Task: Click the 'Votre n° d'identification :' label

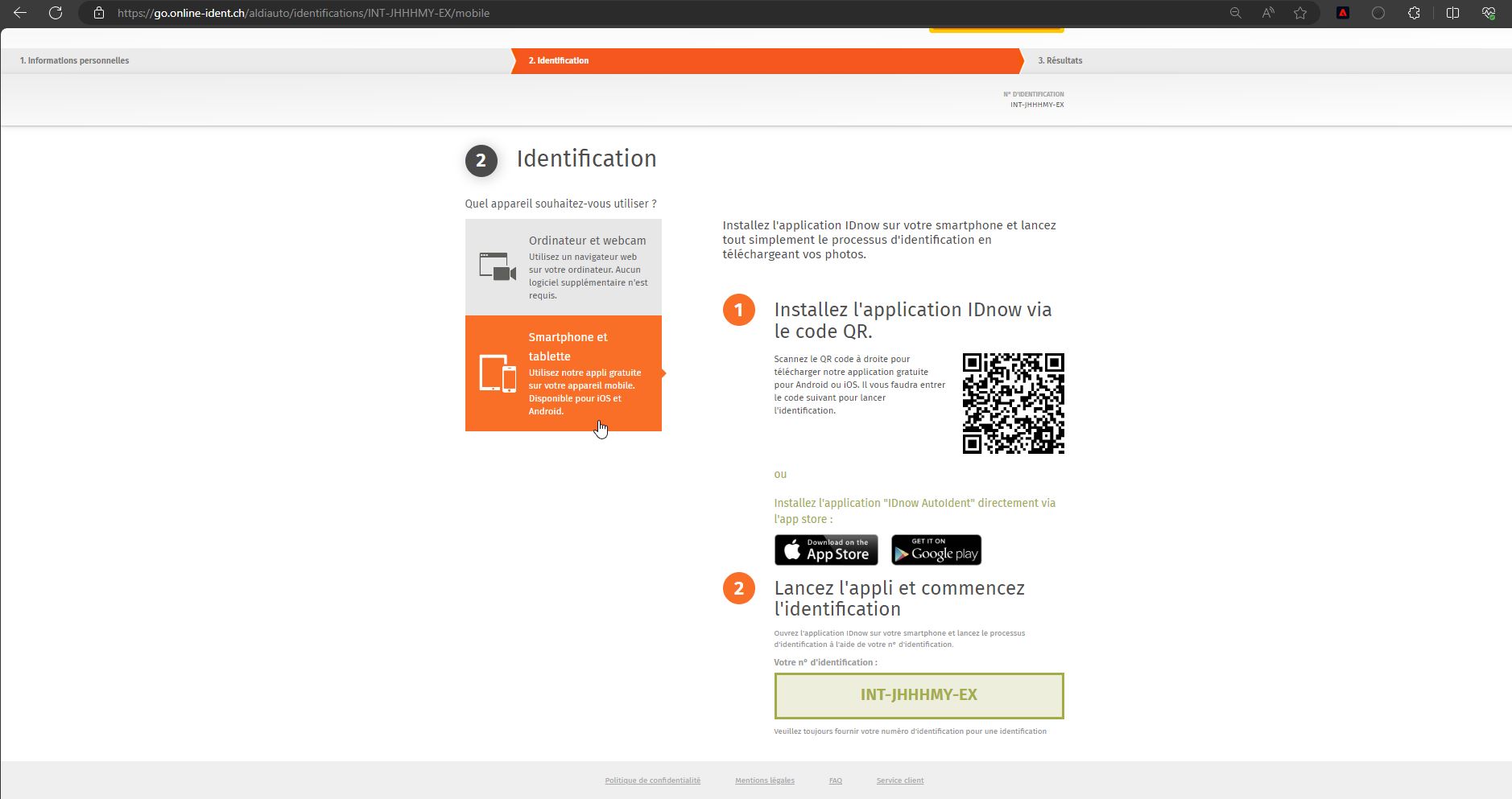Action: tap(825, 662)
